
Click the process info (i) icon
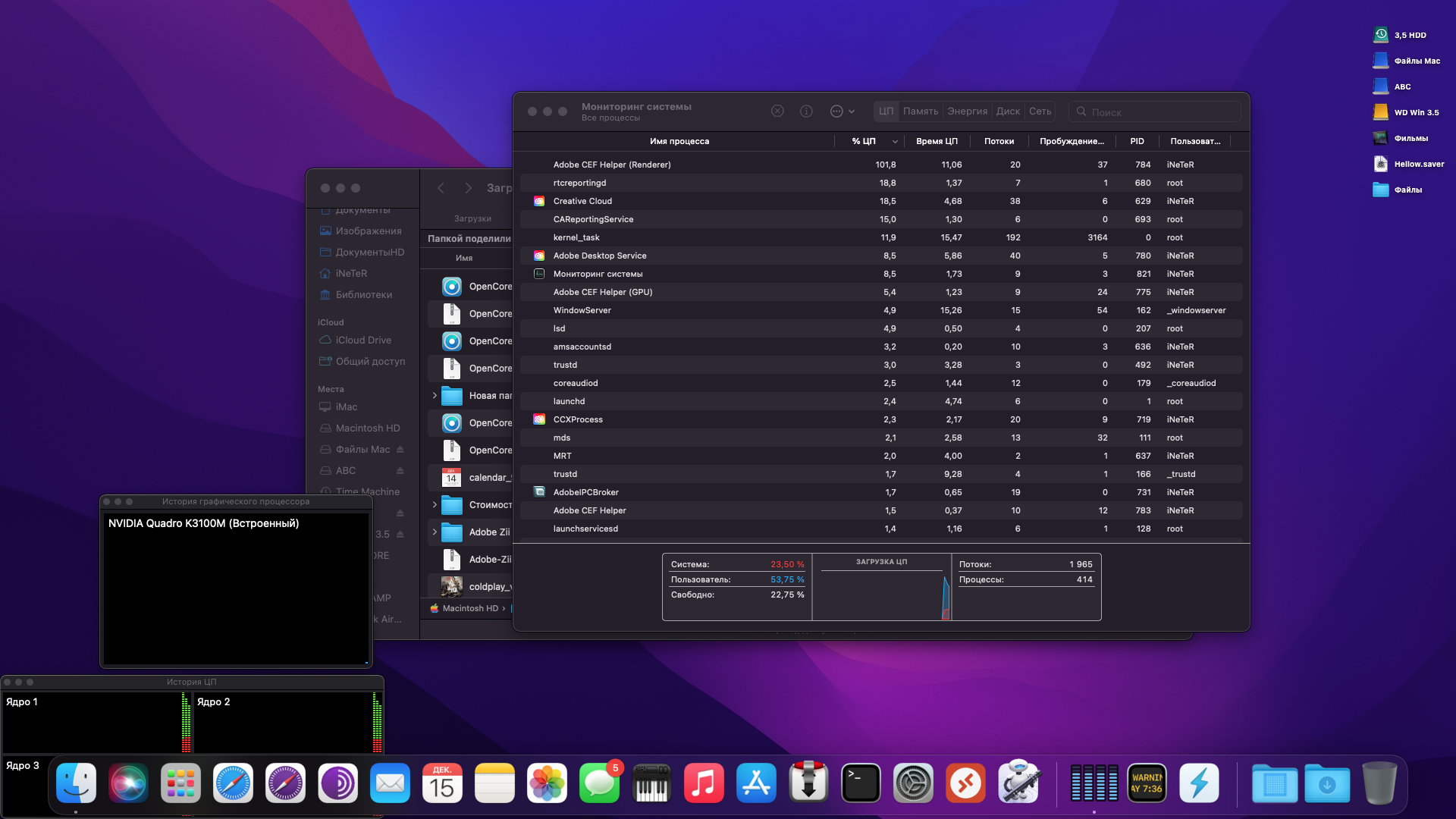point(806,111)
